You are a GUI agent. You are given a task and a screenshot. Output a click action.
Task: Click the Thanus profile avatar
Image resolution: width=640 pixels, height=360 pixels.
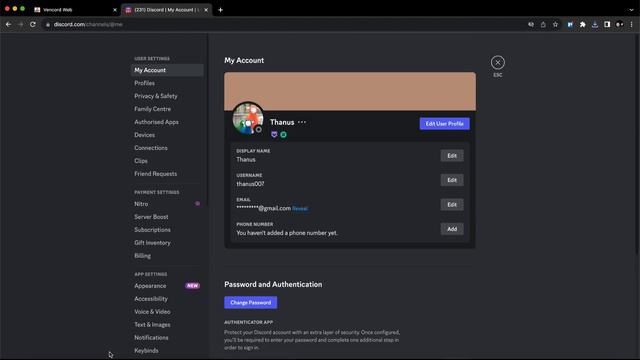248,118
